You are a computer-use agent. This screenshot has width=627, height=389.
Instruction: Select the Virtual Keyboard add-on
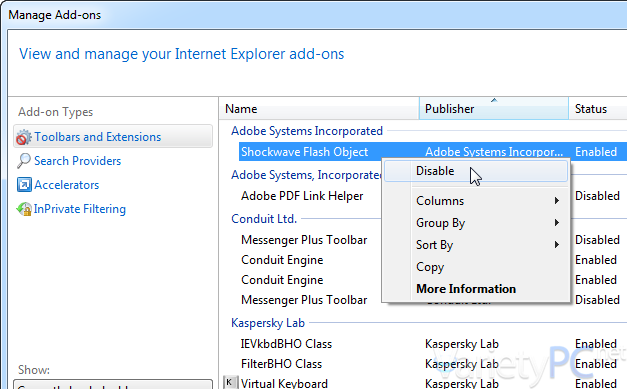point(284,383)
